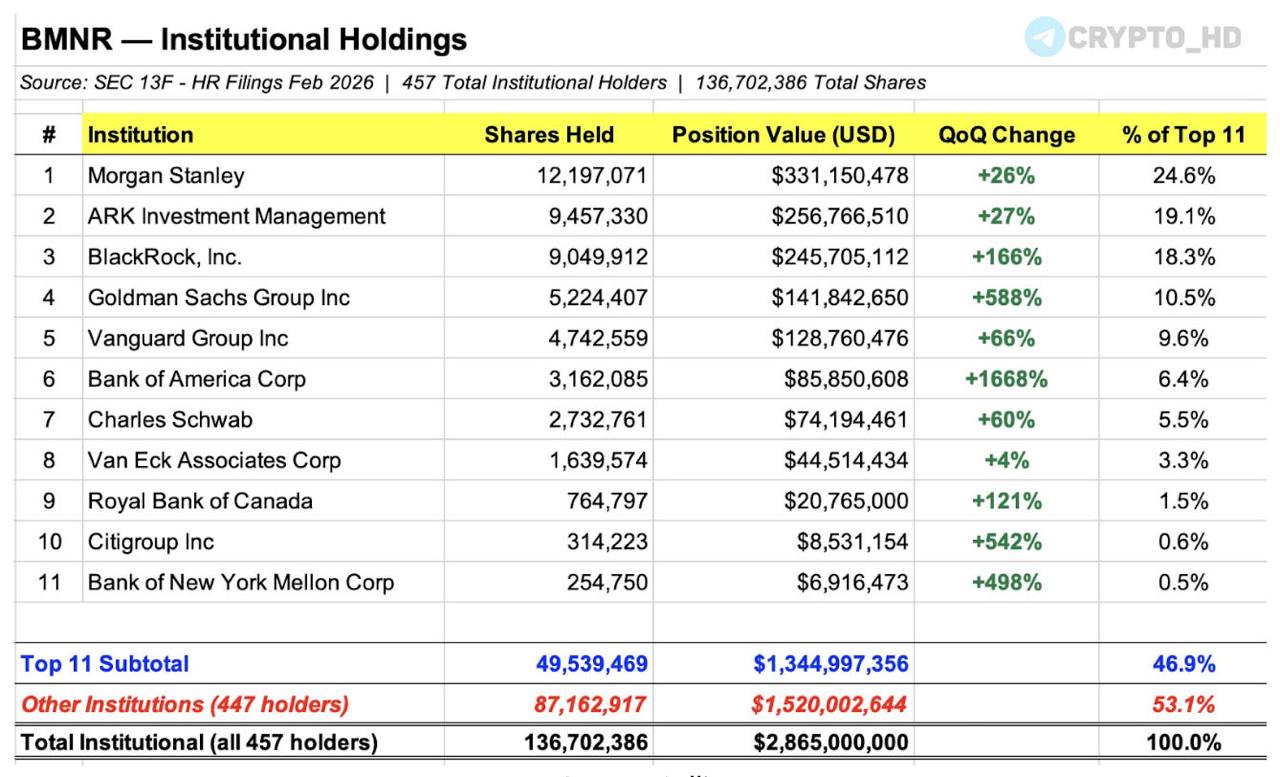Click Vanguard position value $128,760,476
This screenshot has width=1280, height=777.
click(x=839, y=339)
